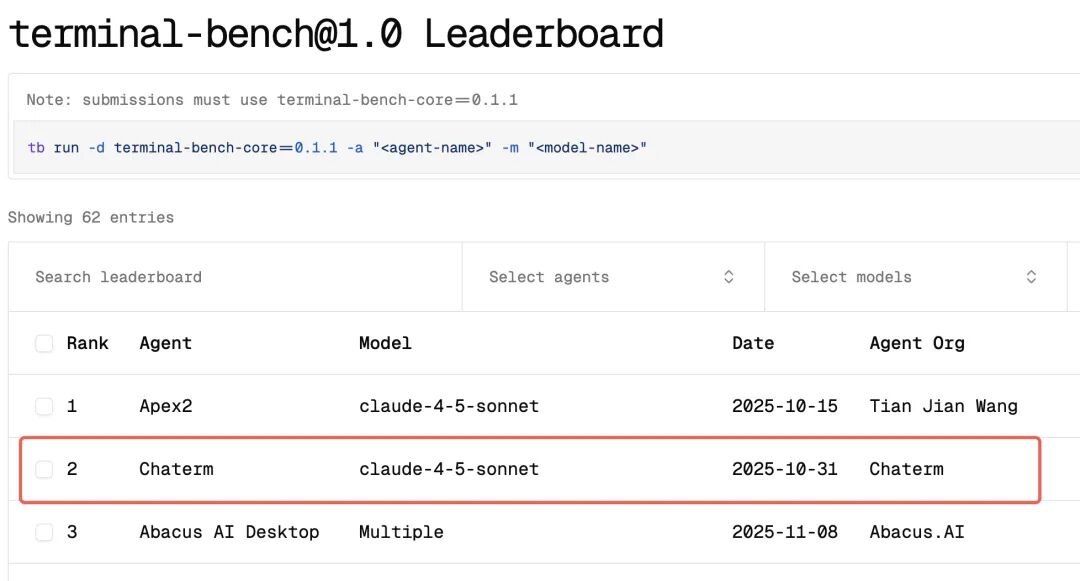Viewport: 1080px width, 581px height.
Task: Click the Abacus.AI org name
Action: [917, 532]
